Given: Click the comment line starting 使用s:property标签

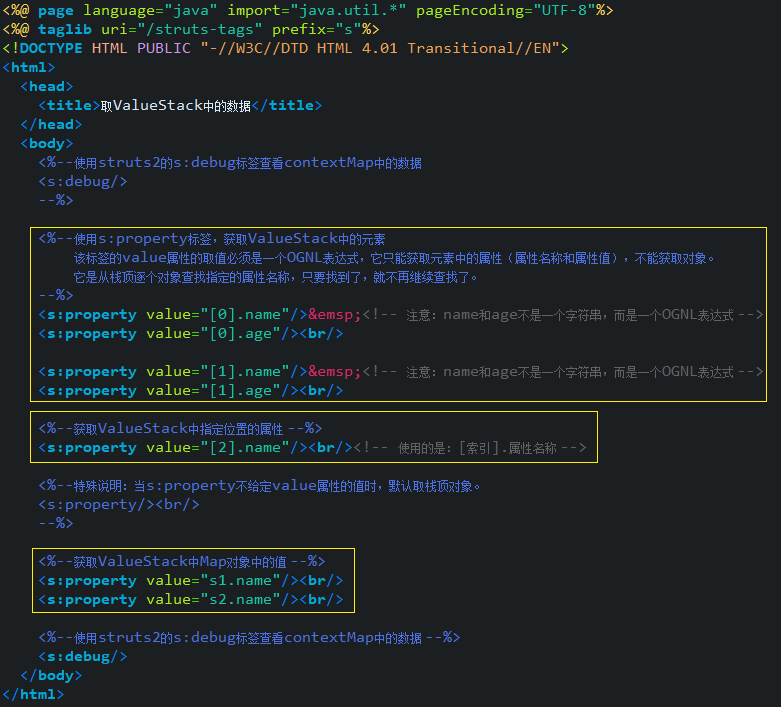Looking at the screenshot, I should pyautogui.click(x=212, y=239).
